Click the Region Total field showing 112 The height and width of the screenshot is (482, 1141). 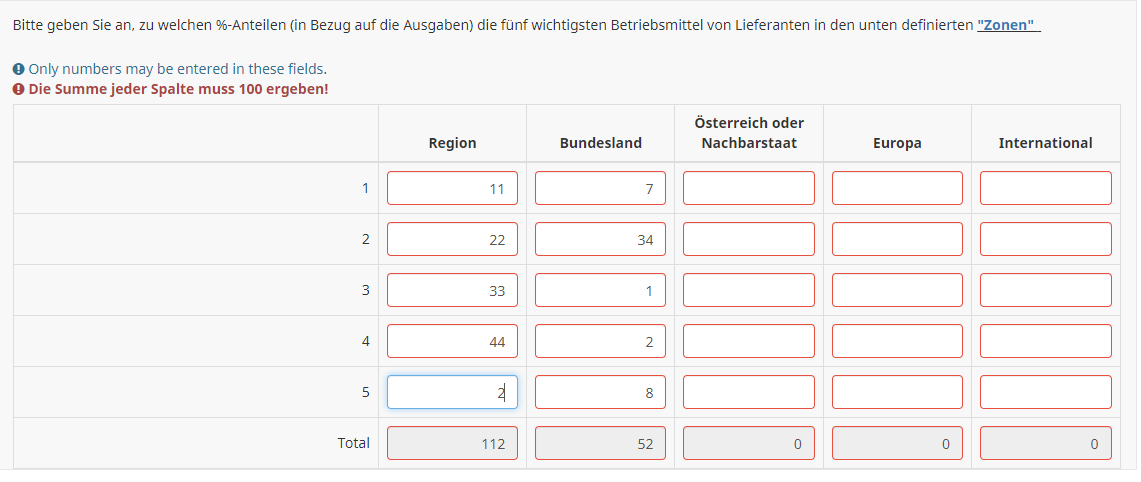point(452,443)
